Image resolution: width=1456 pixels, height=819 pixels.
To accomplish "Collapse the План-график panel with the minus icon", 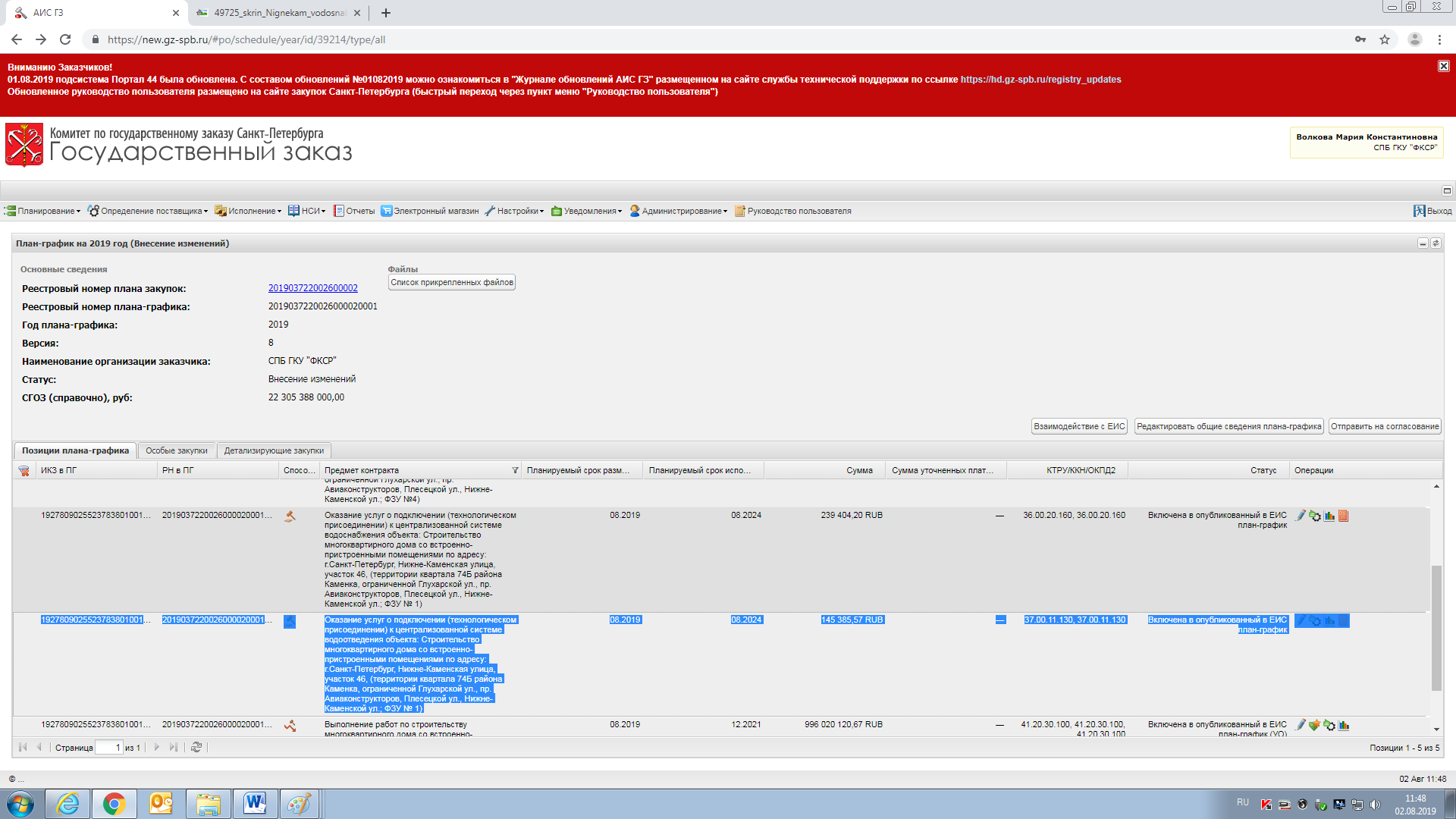I will click(x=1423, y=243).
